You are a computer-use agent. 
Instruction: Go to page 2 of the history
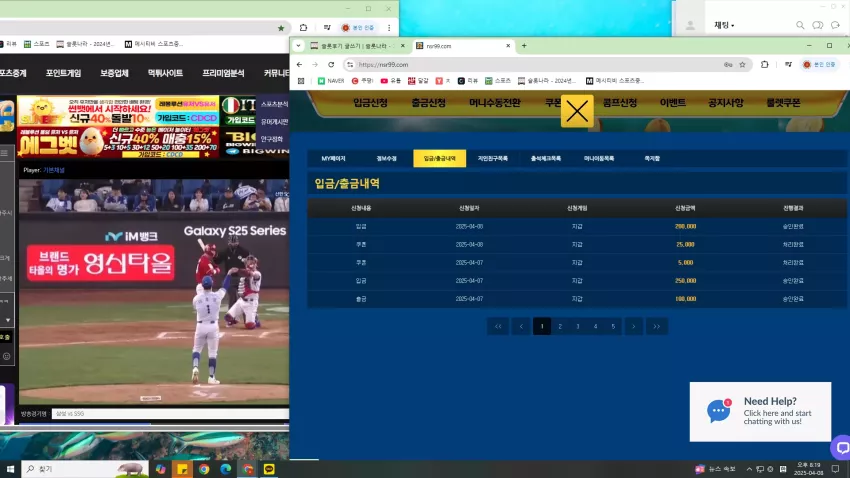[560, 326]
